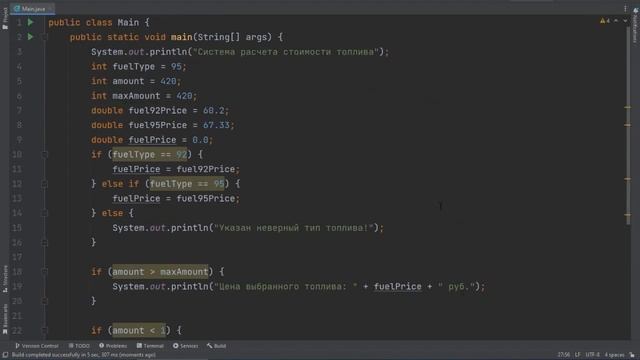Click the tool windows quick access icon bottom-left
This screenshot has height=360, width=640.
pyautogui.click(x=5, y=355)
